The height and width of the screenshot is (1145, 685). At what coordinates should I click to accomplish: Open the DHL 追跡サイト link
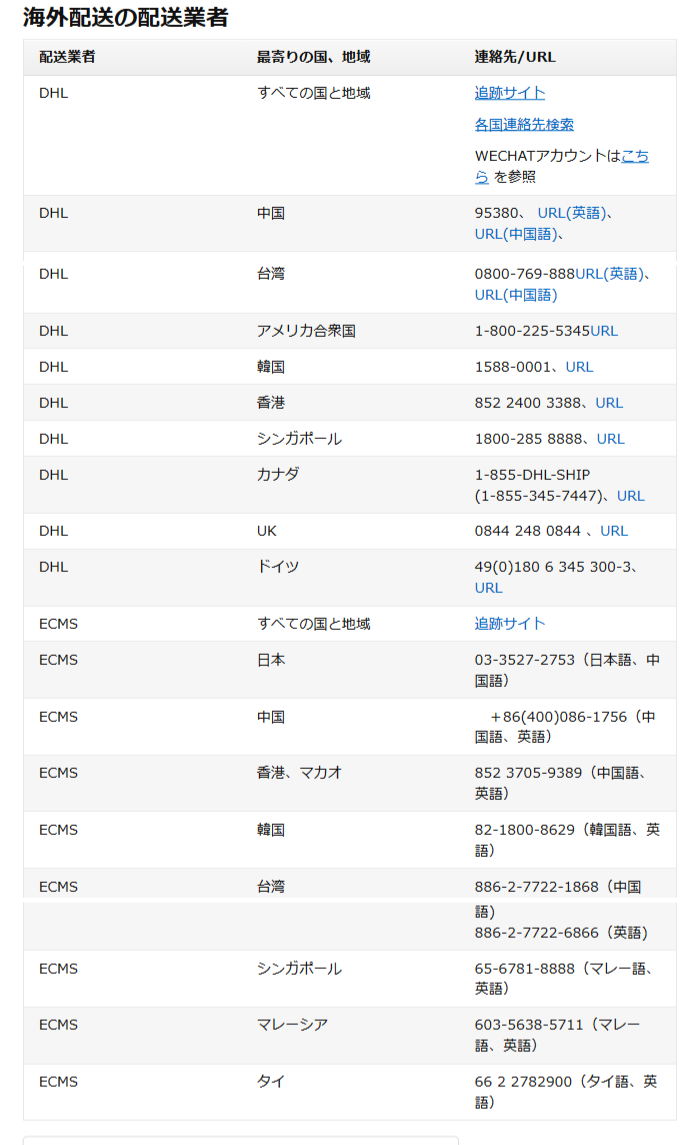[x=509, y=93]
